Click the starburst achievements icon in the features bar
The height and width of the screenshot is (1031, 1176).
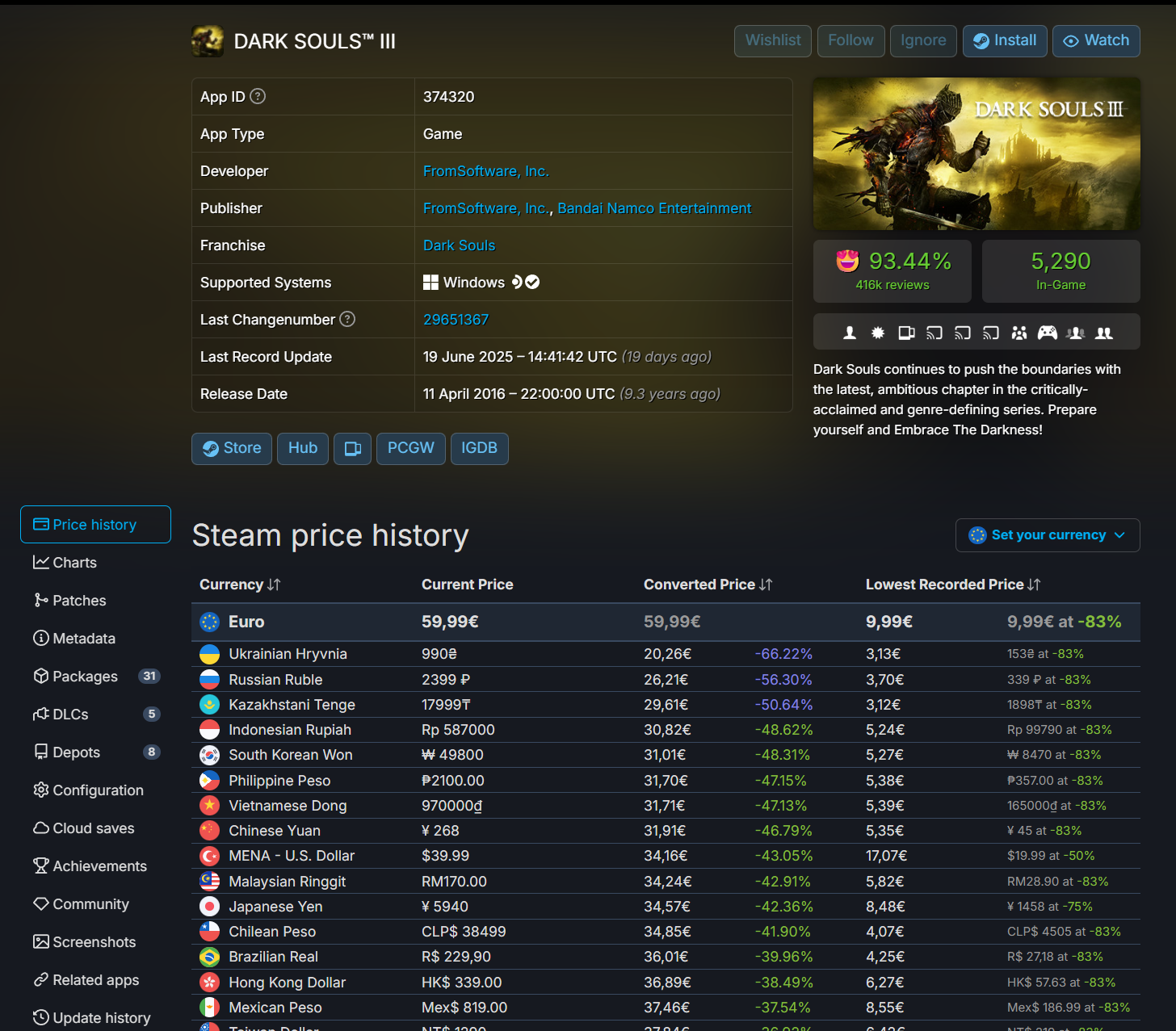pyautogui.click(x=878, y=333)
